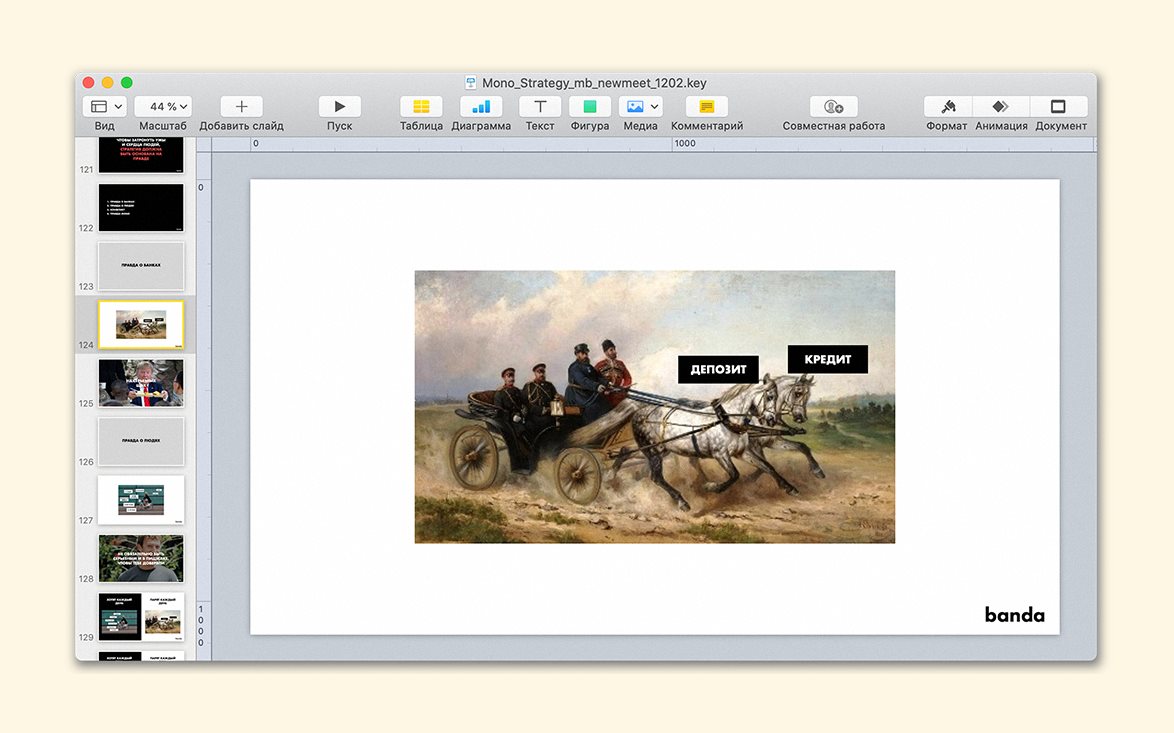Select slide 125 thumbnail
This screenshot has height=733, width=1174.
[x=141, y=383]
